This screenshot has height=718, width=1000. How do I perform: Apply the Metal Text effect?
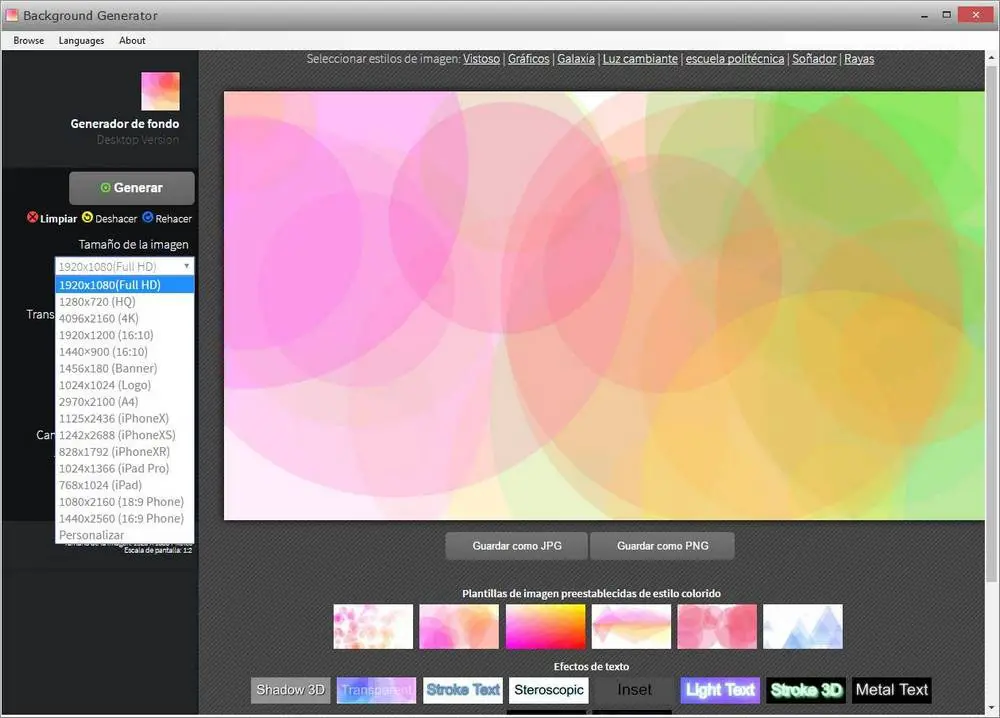coord(892,690)
